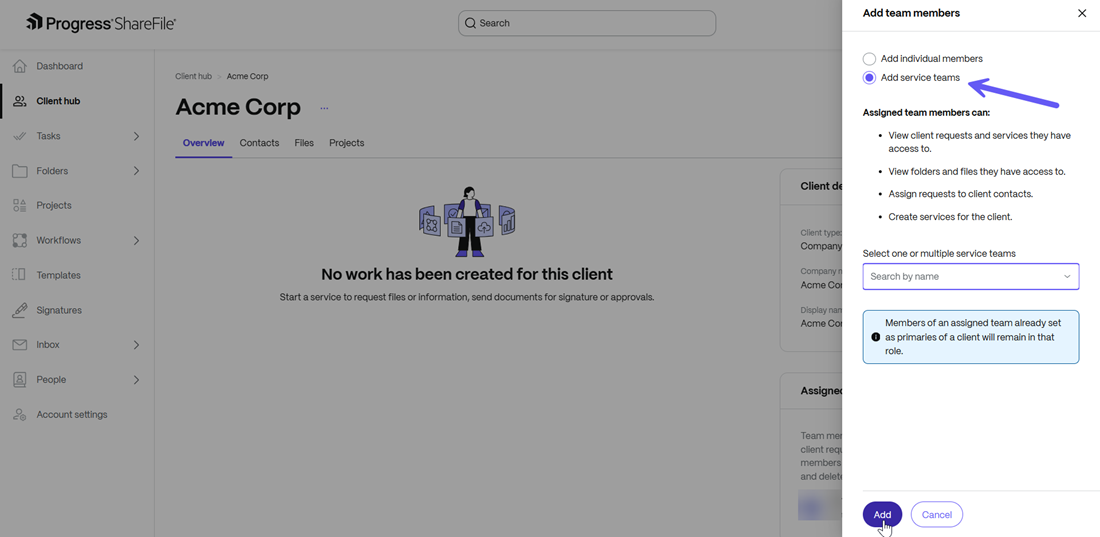This screenshot has width=1100, height=537.
Task: Close the Add team members panel
Action: coord(1081,13)
